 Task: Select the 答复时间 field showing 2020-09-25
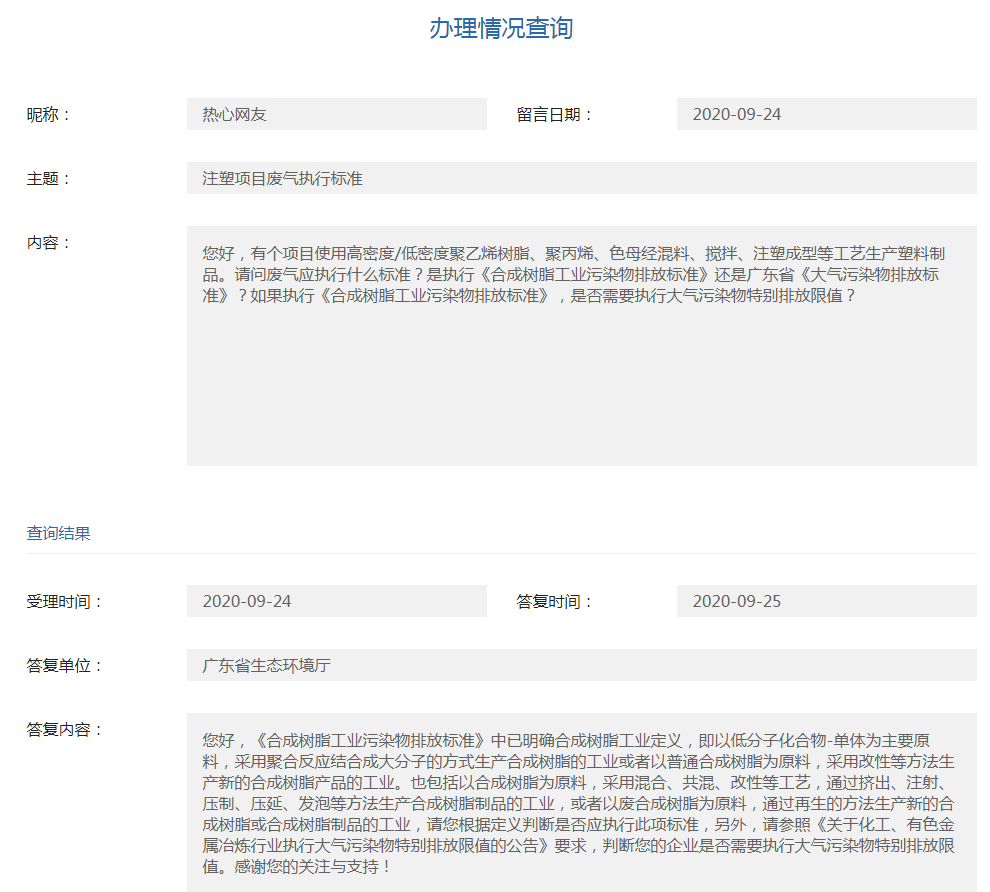click(x=826, y=601)
